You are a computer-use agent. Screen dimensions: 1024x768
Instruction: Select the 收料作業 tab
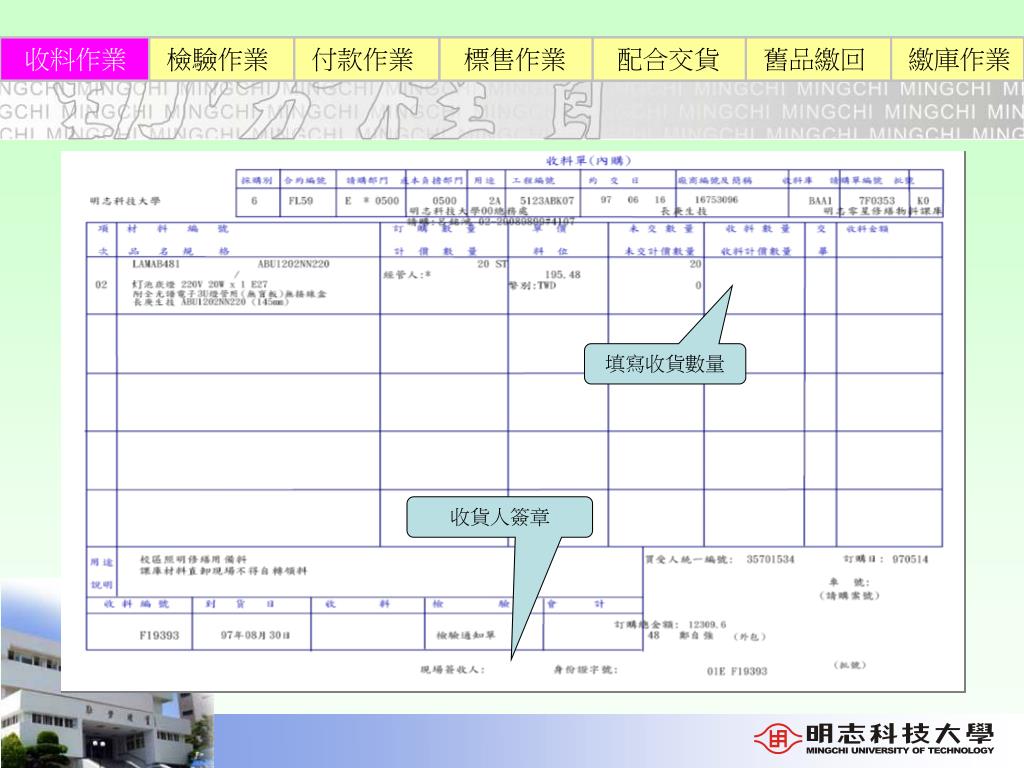pyautogui.click(x=74, y=59)
